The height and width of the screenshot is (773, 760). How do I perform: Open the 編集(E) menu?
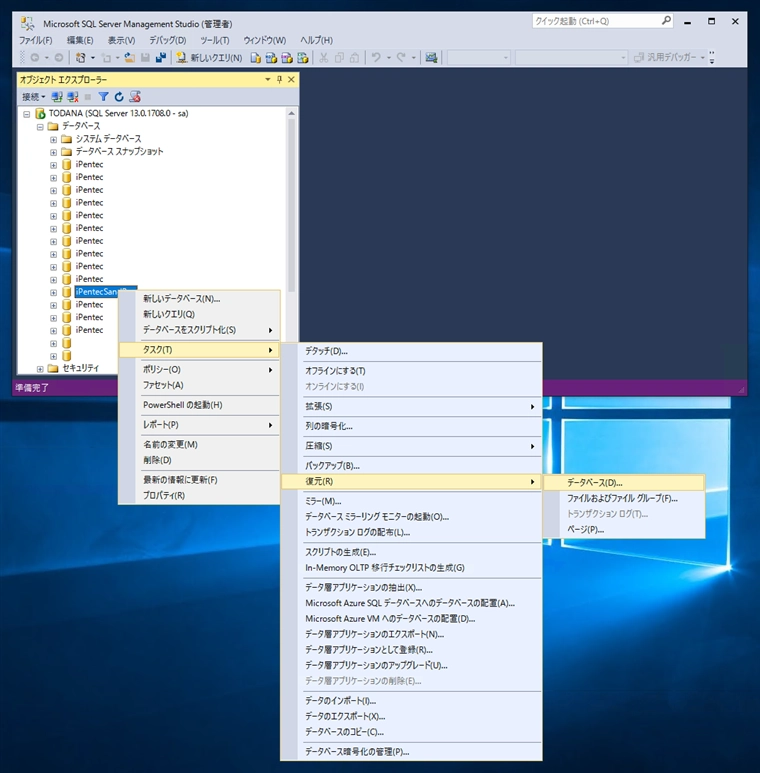point(80,40)
